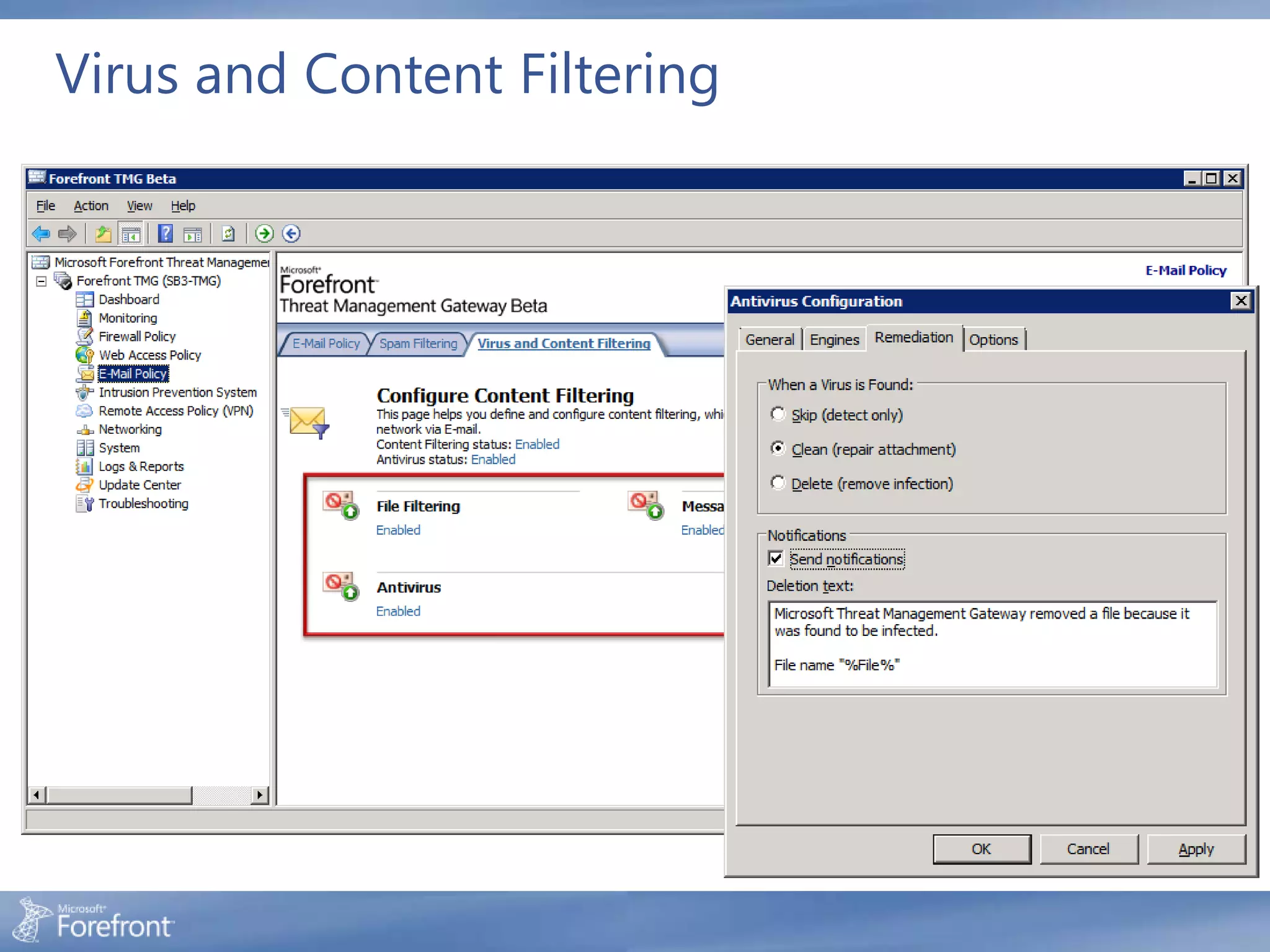Click the tree scrollbar left arrow
The height and width of the screenshot is (952, 1270).
[37, 795]
